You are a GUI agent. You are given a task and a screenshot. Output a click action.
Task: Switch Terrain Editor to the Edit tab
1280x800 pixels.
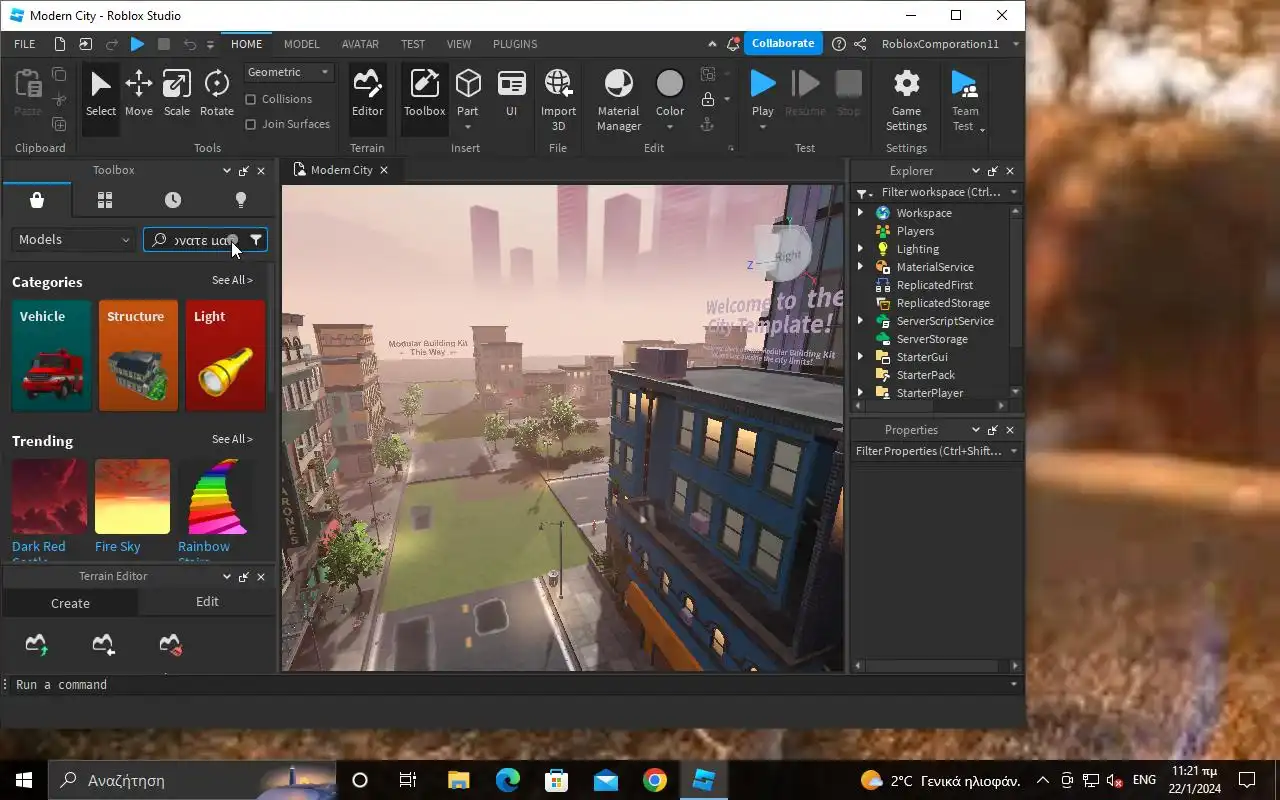[x=207, y=602]
